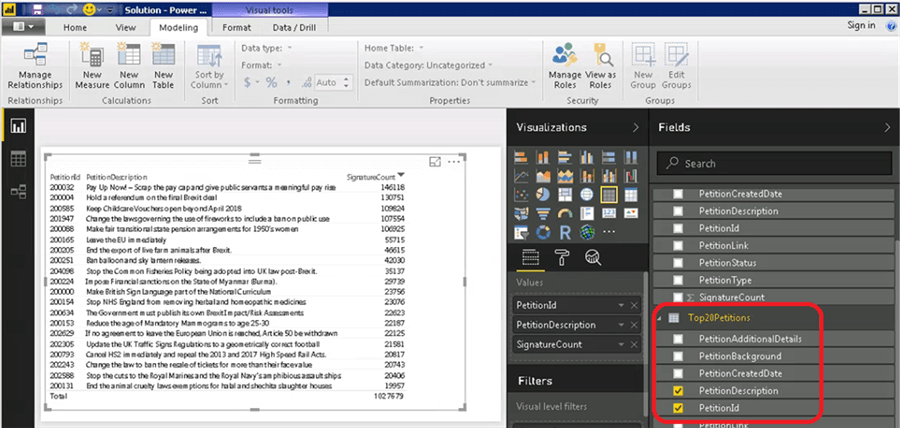Click Sign in link

point(861,25)
